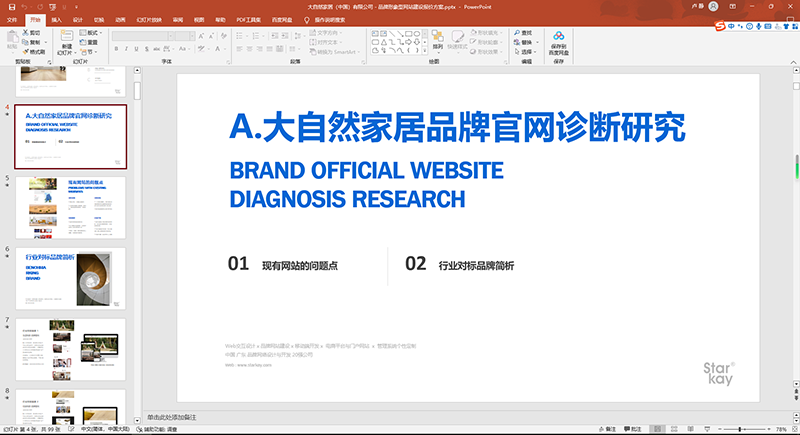Decrease font size icon

click(x=212, y=36)
